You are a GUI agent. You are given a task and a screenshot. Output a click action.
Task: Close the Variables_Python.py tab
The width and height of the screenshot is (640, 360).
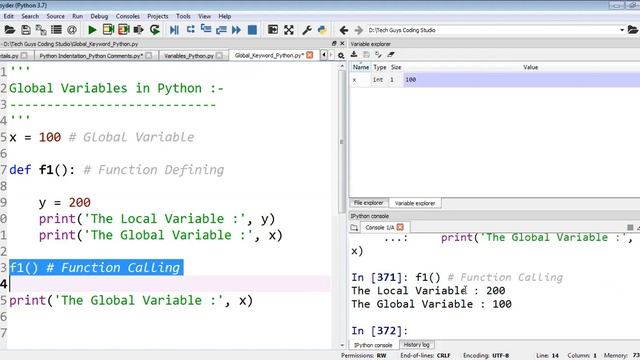point(220,56)
